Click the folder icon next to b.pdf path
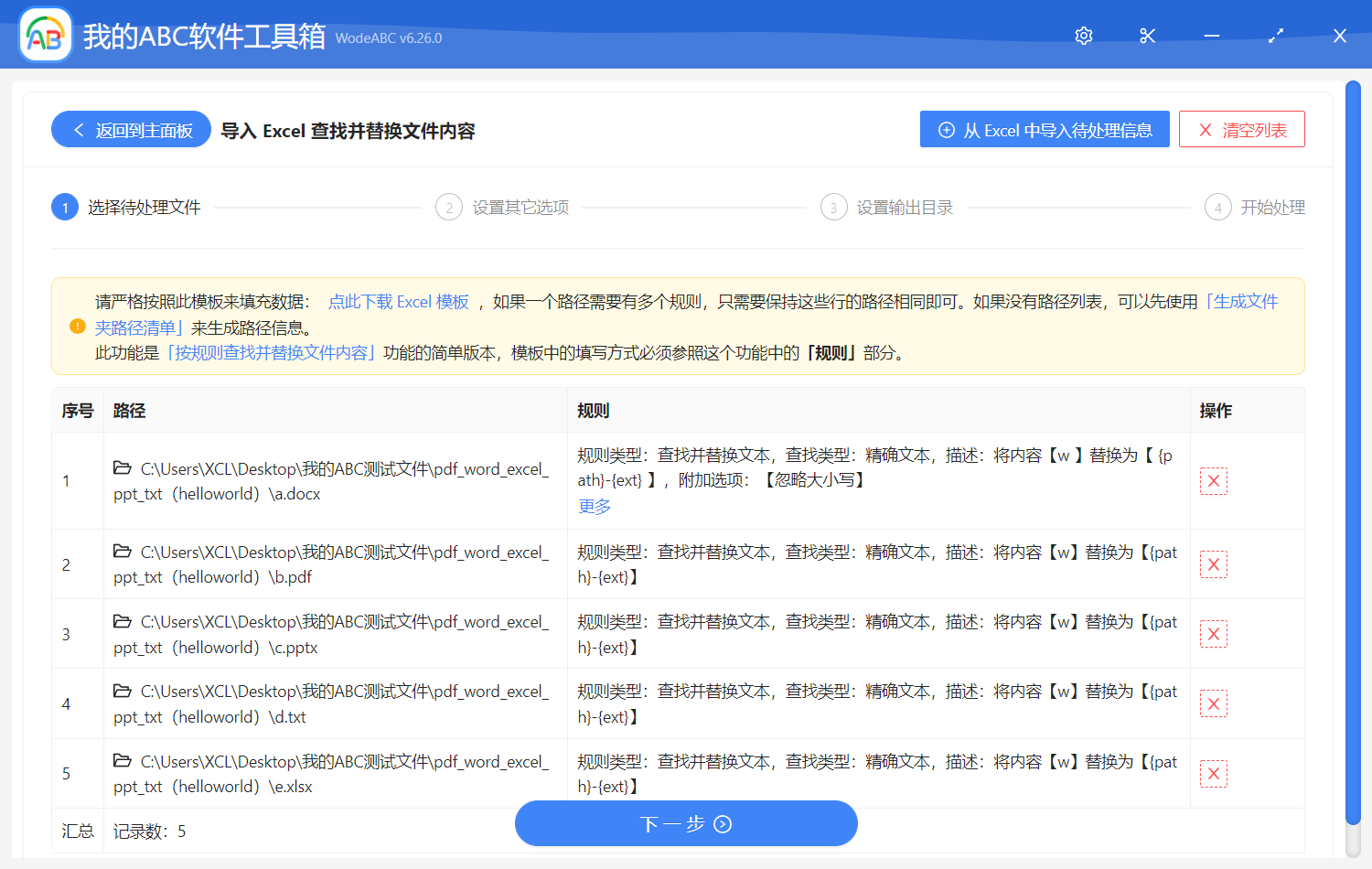 click(x=123, y=552)
